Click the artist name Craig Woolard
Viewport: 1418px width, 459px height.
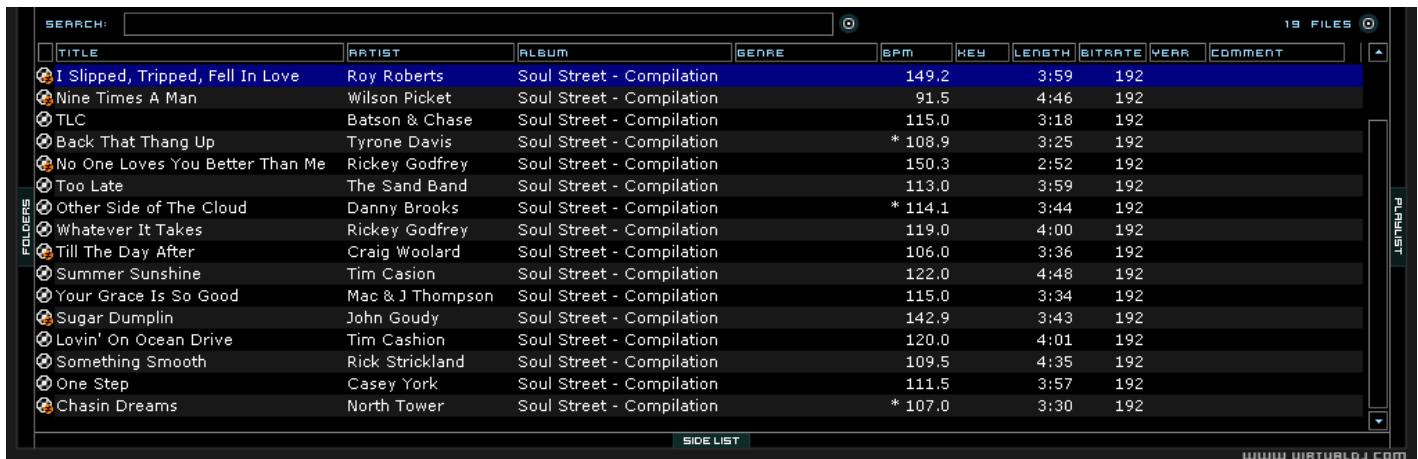tap(404, 252)
